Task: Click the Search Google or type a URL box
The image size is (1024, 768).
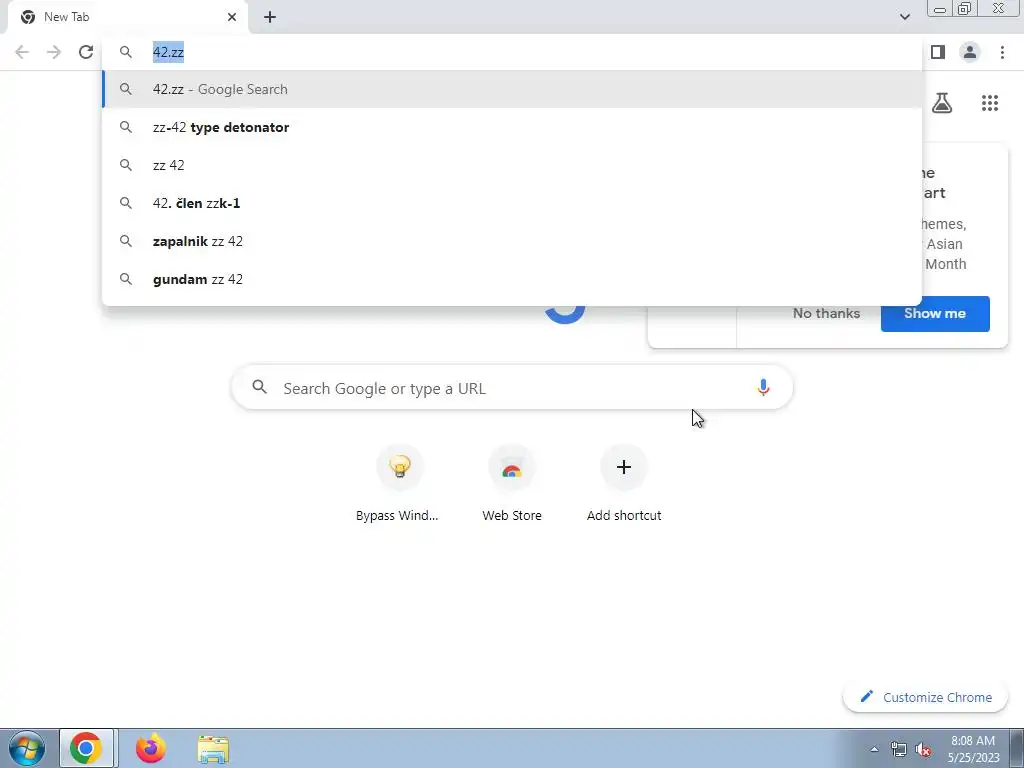Action: pyautogui.click(x=512, y=388)
